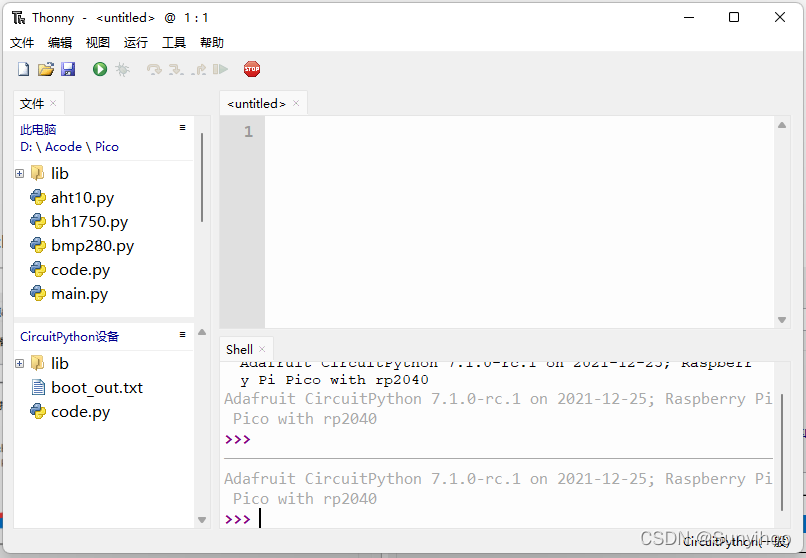Screen dimensions: 806x558
Task: Click the Thonny app icon in the title bar
Action: coord(19,18)
